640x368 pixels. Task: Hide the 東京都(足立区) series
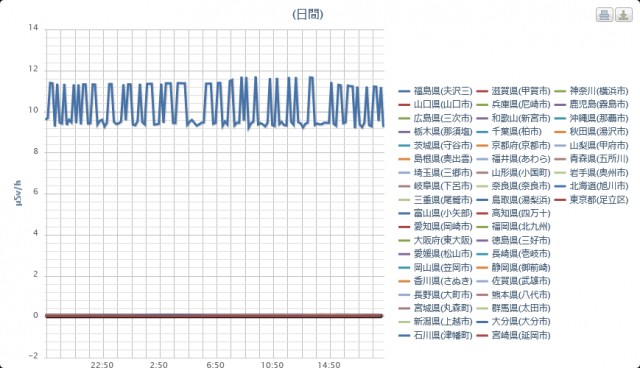click(x=591, y=200)
